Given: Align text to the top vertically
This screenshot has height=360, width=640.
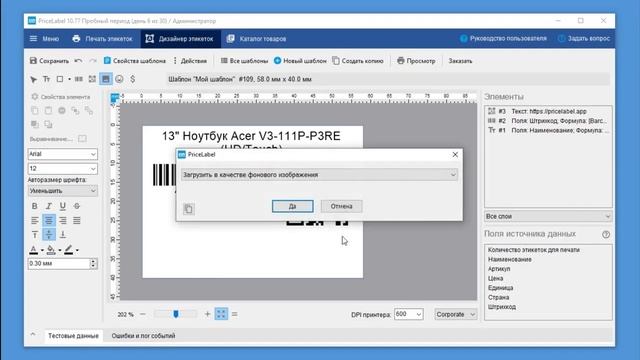Looking at the screenshot, I should click(35, 234).
